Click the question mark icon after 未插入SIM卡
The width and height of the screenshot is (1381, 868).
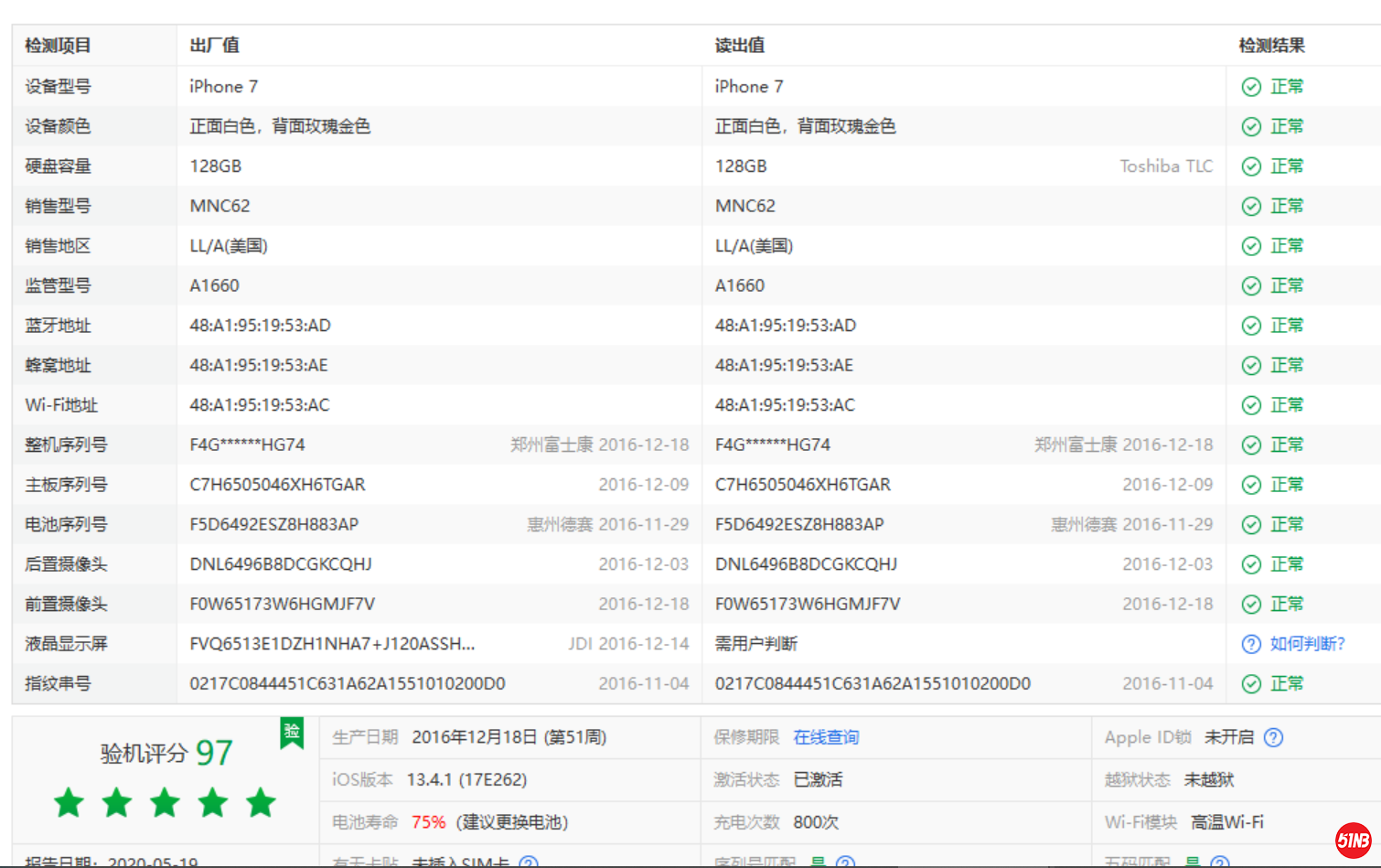[x=529, y=861]
